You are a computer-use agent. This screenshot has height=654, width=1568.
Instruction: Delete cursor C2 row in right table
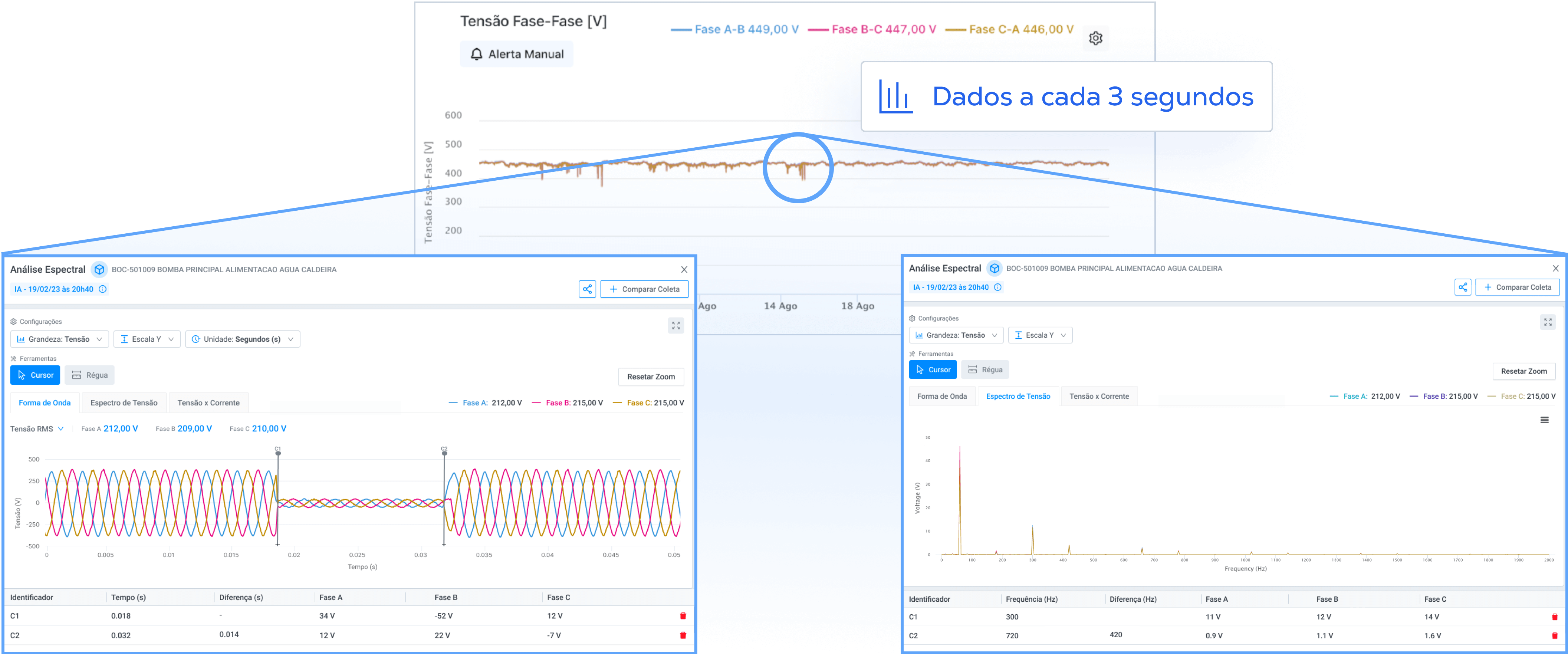[1554, 636]
